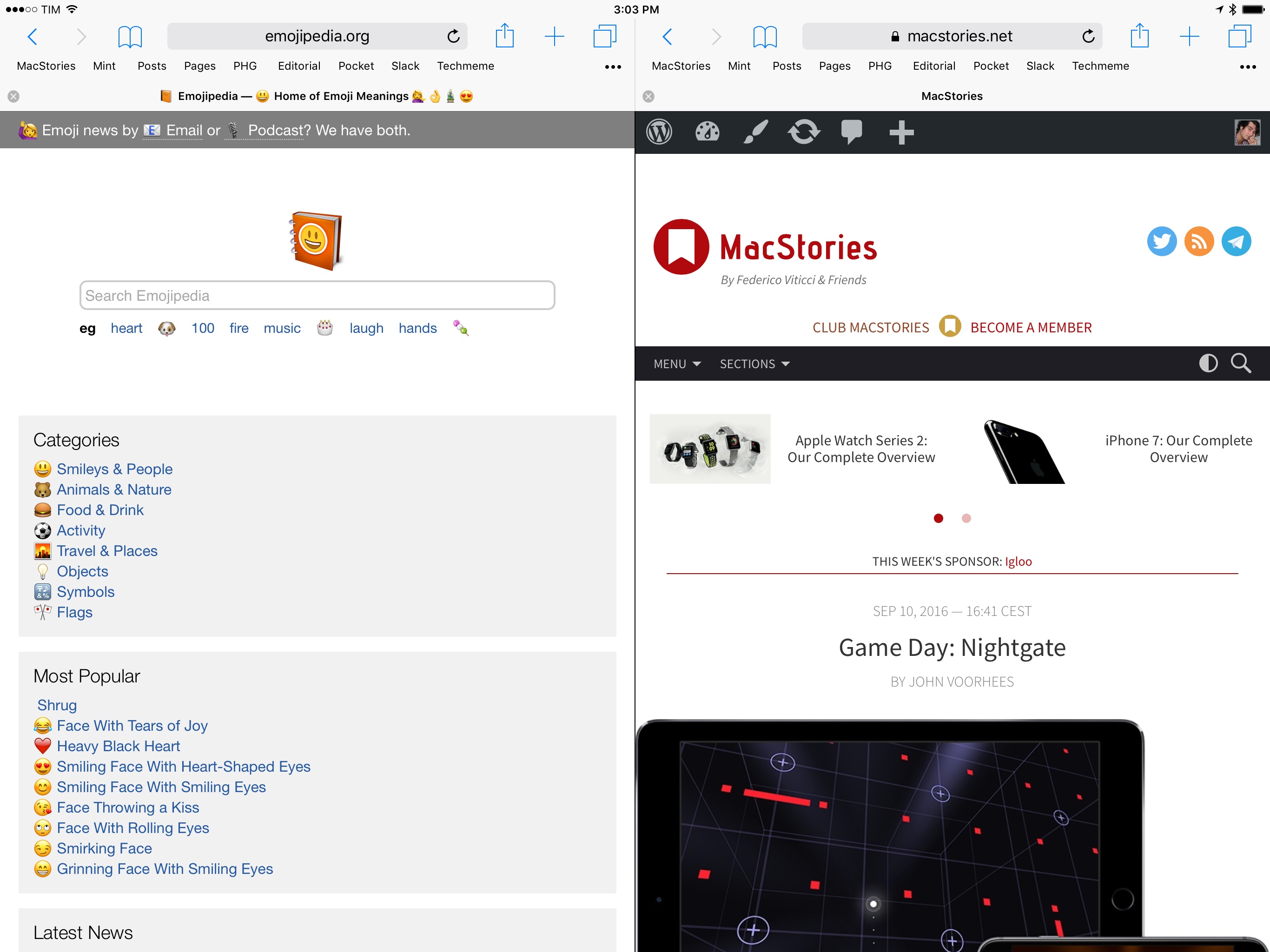Screen dimensions: 1270x952
Task: Reload the emojipedia.org page
Action: 454,37
